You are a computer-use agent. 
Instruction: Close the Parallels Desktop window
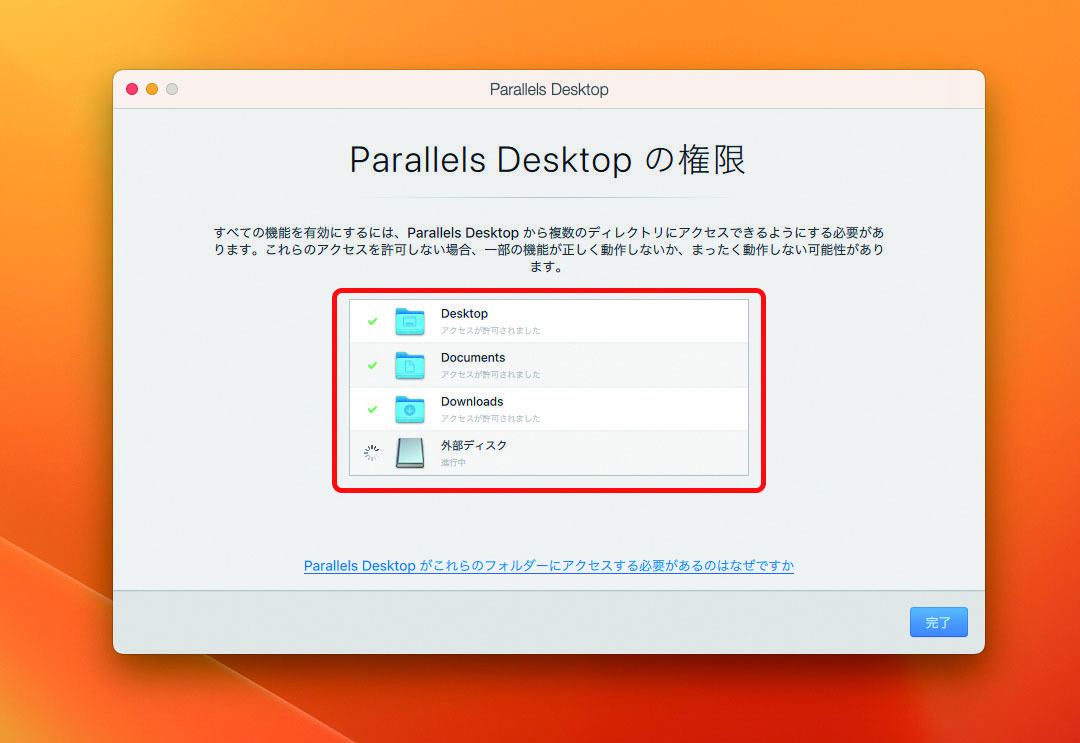pyautogui.click(x=132, y=89)
